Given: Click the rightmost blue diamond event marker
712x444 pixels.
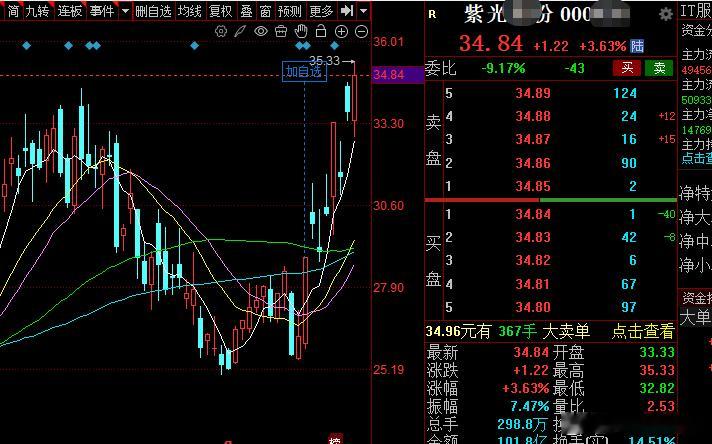Looking at the screenshot, I should point(335,45).
